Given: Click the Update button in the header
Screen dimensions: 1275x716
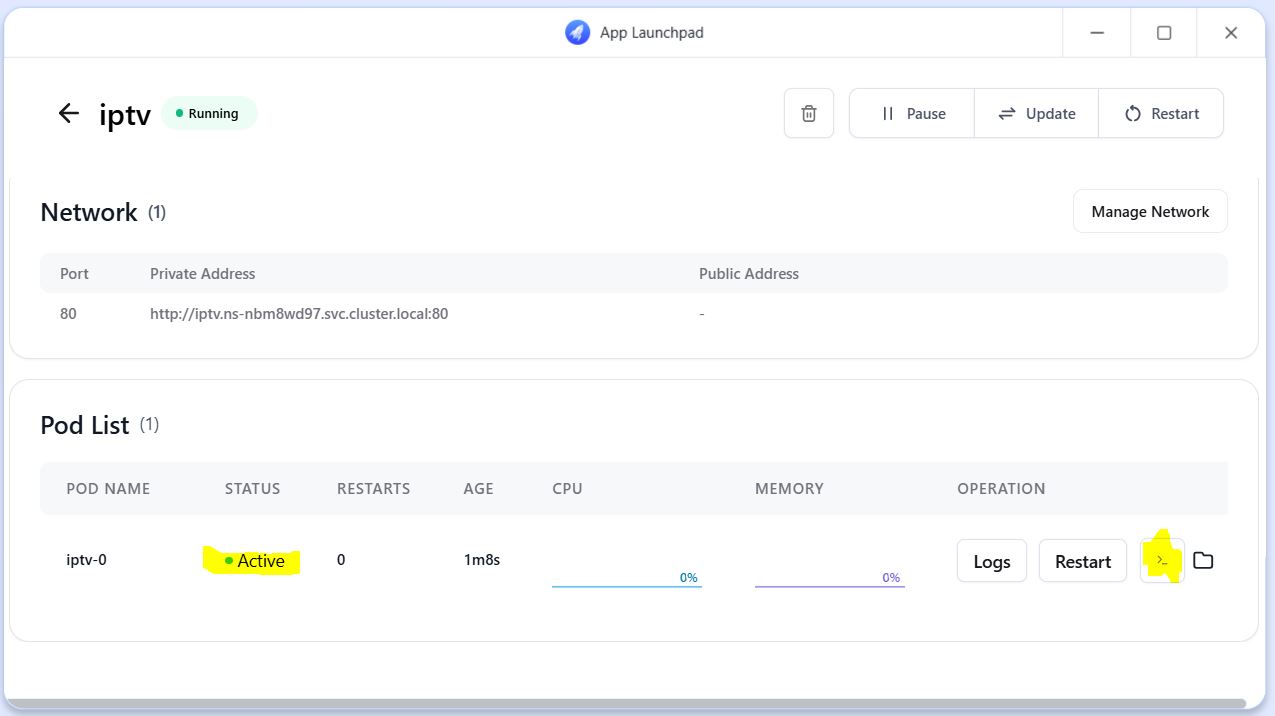Looking at the screenshot, I should coord(1036,114).
